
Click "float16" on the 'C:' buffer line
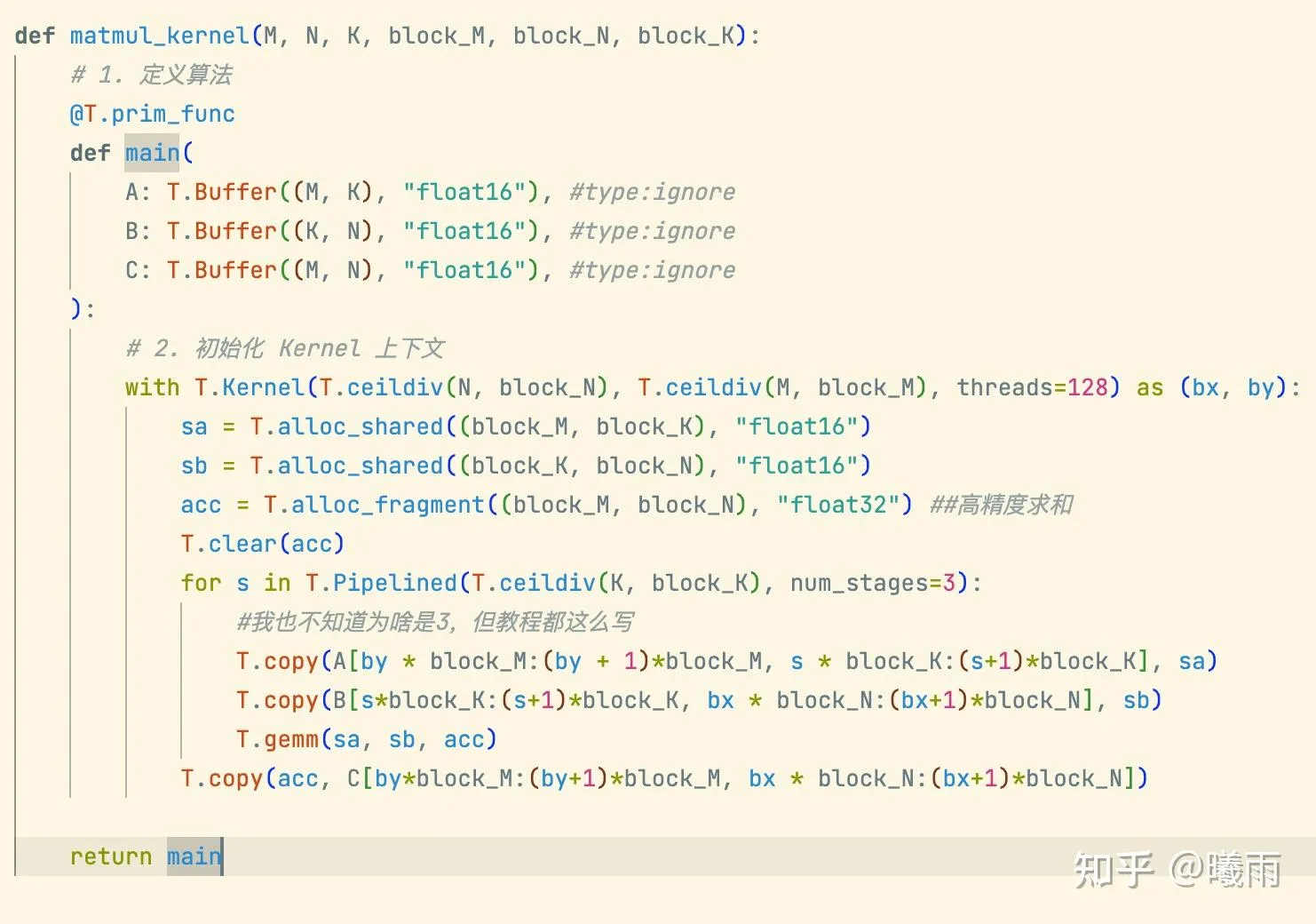[464, 270]
